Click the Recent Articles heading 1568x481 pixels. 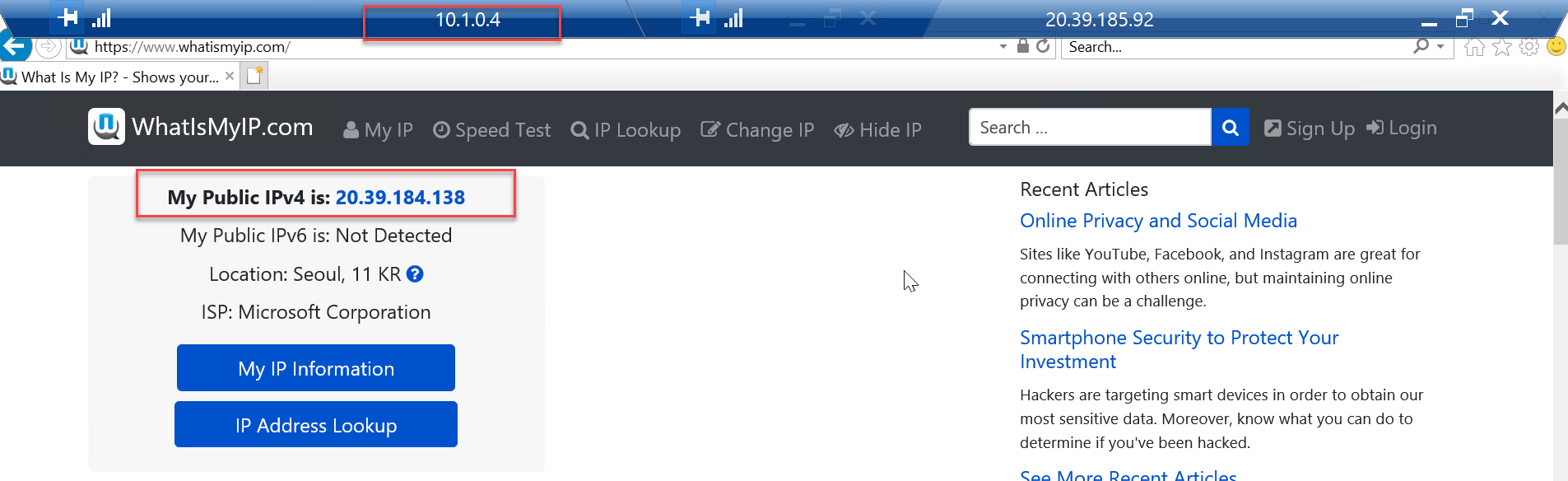click(1084, 189)
